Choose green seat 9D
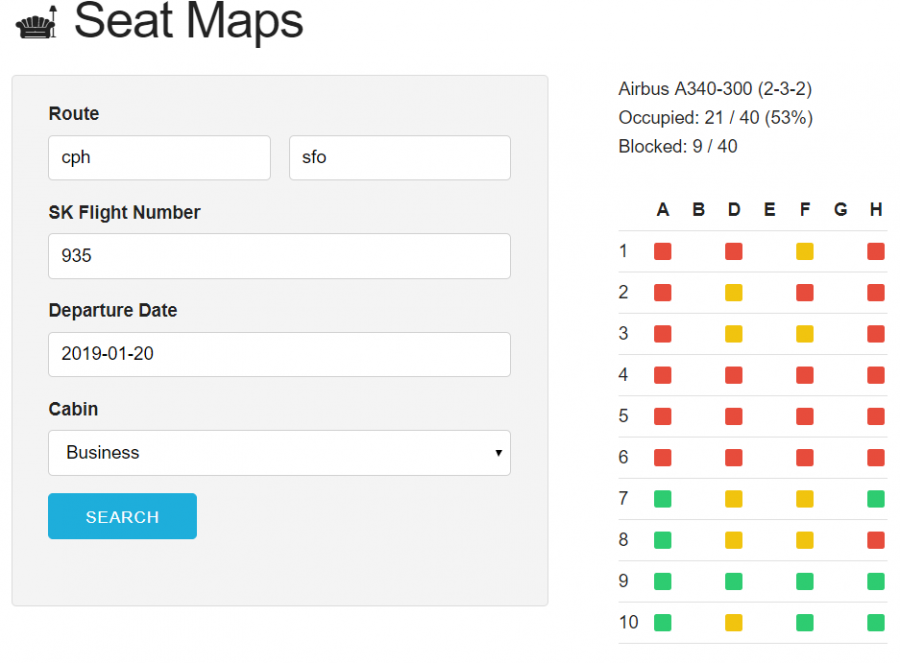Screen dimensions: 900x663 [x=734, y=581]
